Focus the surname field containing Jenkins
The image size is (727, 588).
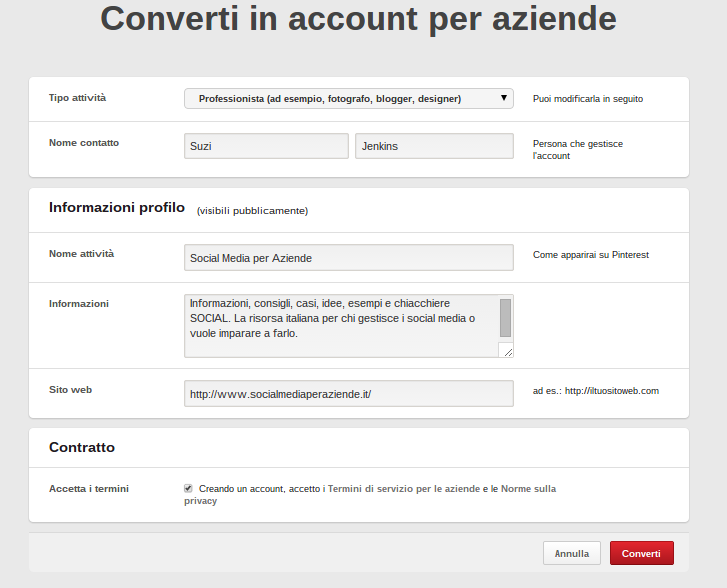point(433,146)
